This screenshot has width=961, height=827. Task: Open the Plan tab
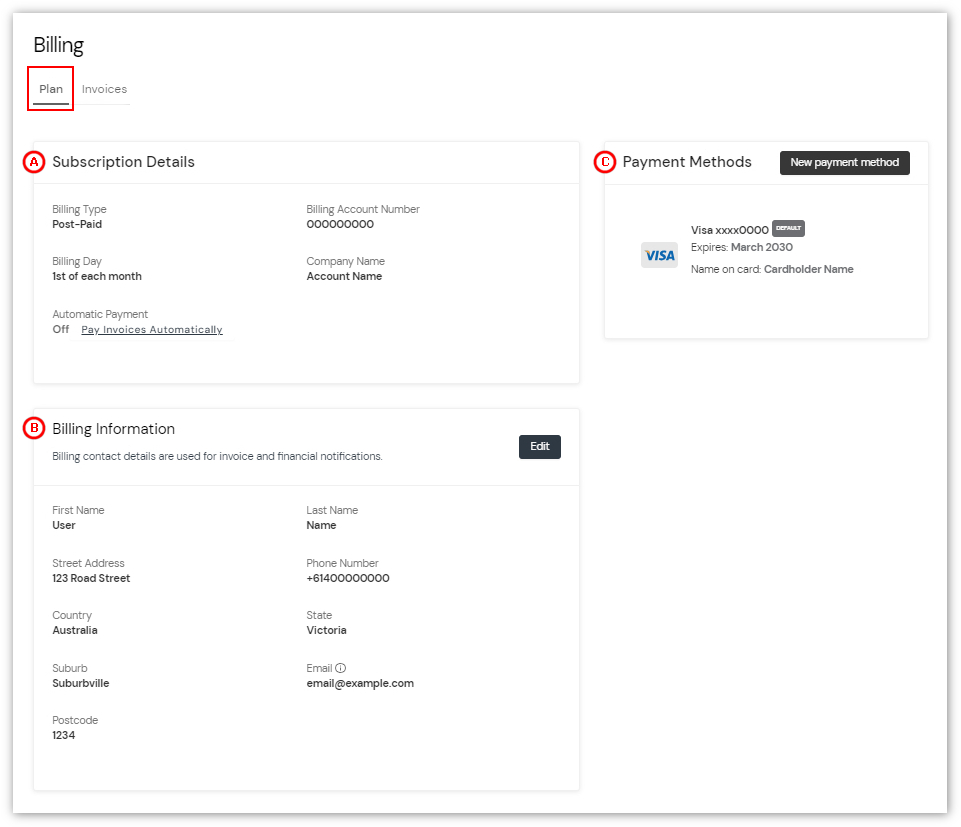pos(51,89)
